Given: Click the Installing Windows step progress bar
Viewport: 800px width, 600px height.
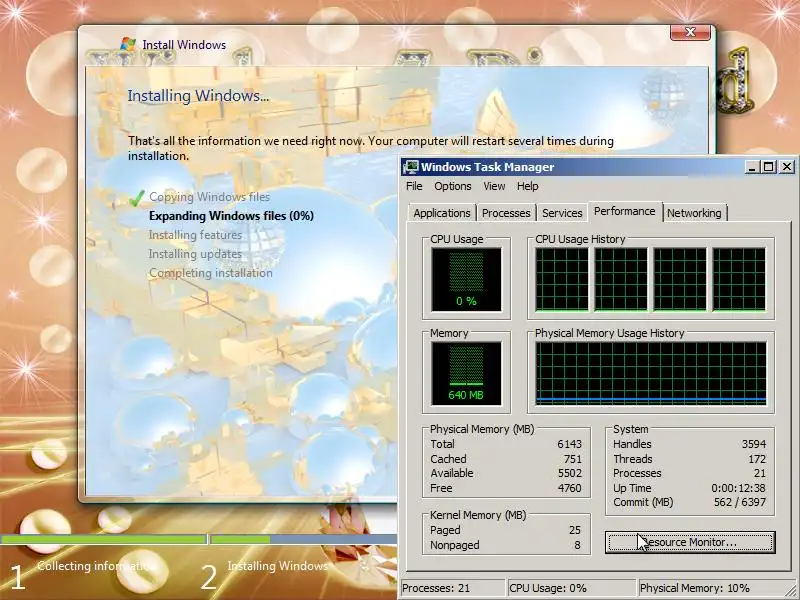Looking at the screenshot, I should coord(304,539).
